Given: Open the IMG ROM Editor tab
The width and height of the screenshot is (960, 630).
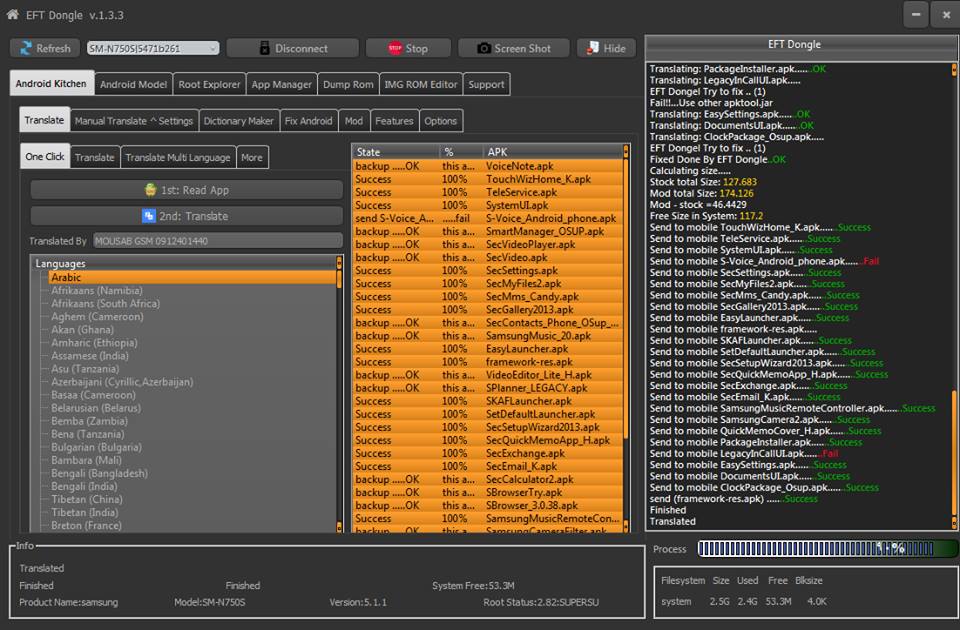Looking at the screenshot, I should pos(421,84).
